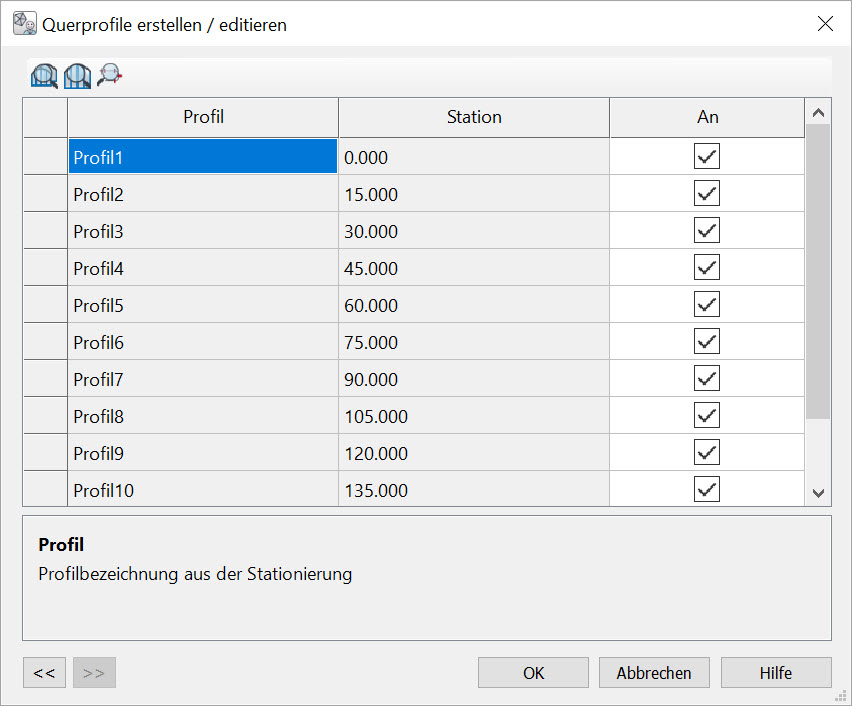The width and height of the screenshot is (852, 706).
Task: Select the row header of Profil6
Action: pyautogui.click(x=45, y=342)
